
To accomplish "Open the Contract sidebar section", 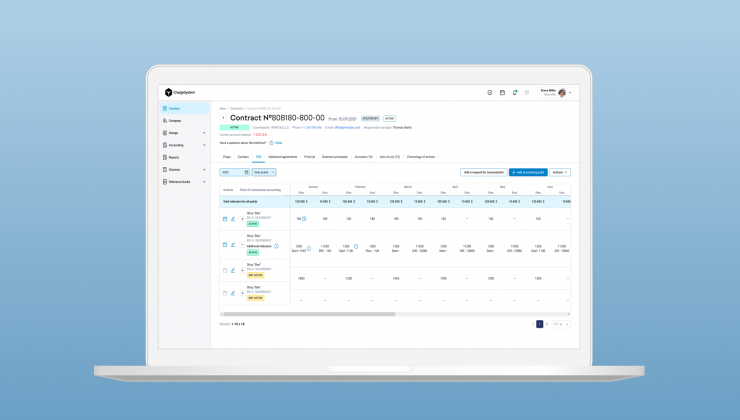I will 185,109.
